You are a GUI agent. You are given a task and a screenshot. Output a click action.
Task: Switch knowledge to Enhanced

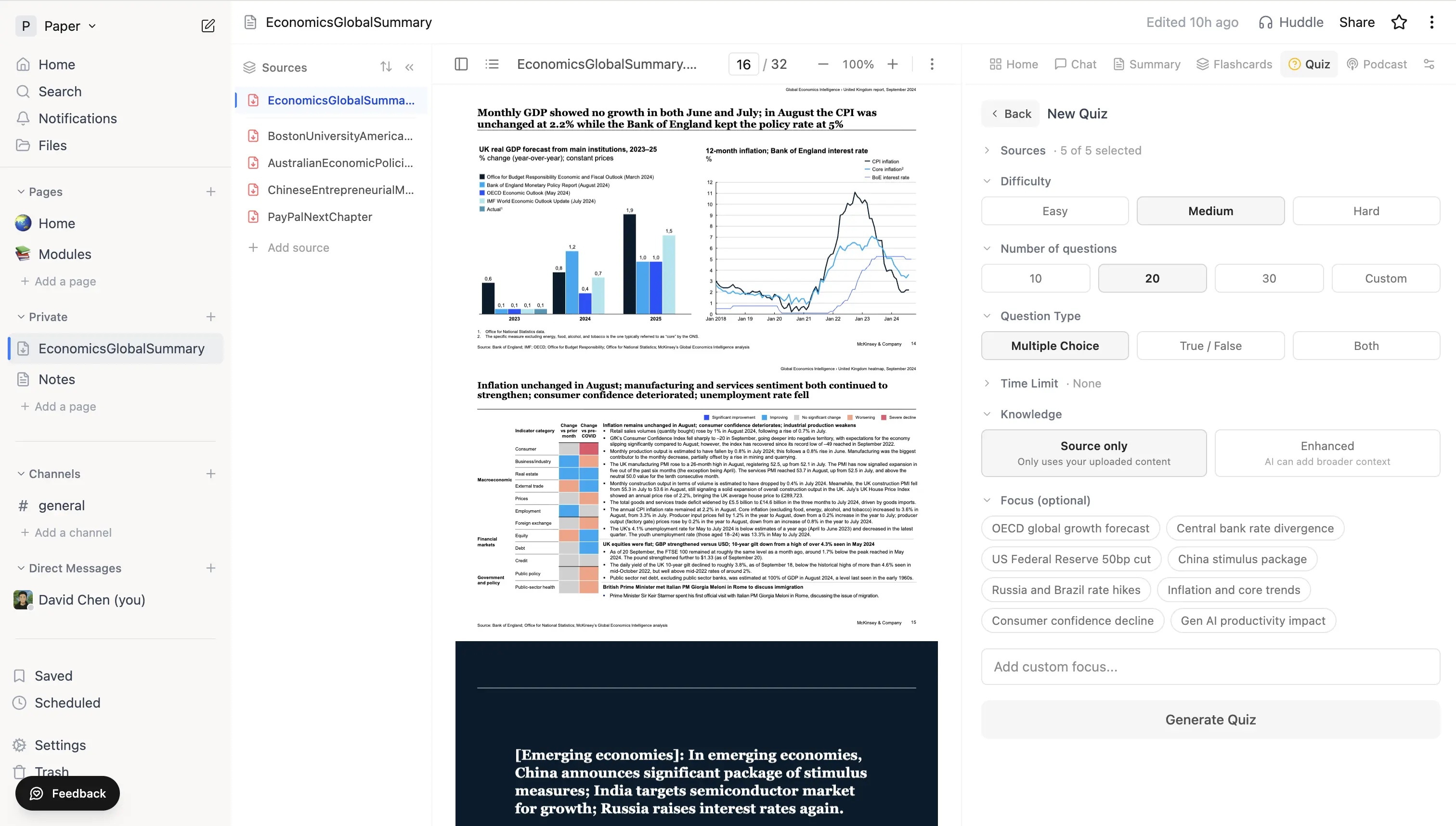click(1327, 453)
